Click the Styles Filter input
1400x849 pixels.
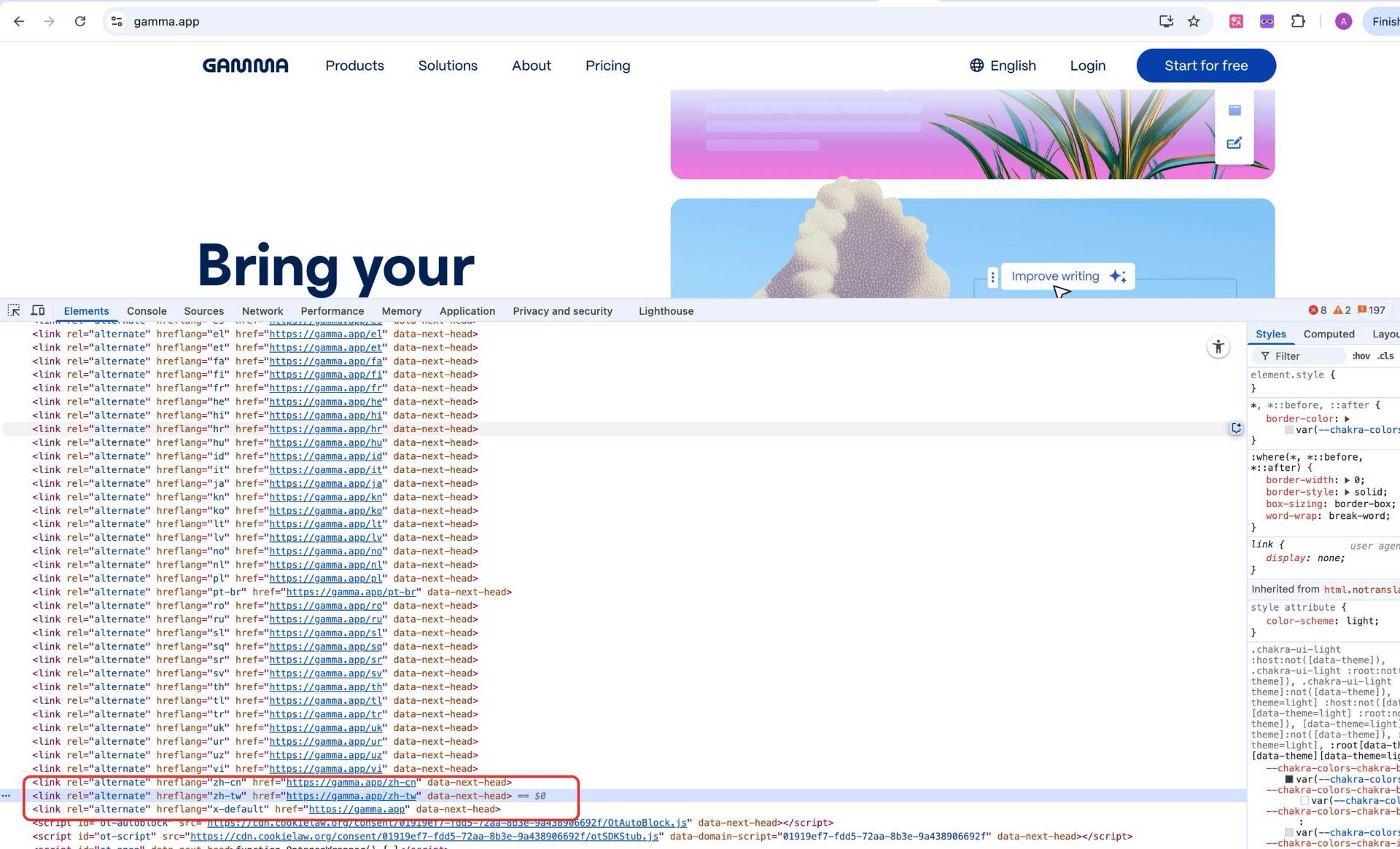(1299, 356)
